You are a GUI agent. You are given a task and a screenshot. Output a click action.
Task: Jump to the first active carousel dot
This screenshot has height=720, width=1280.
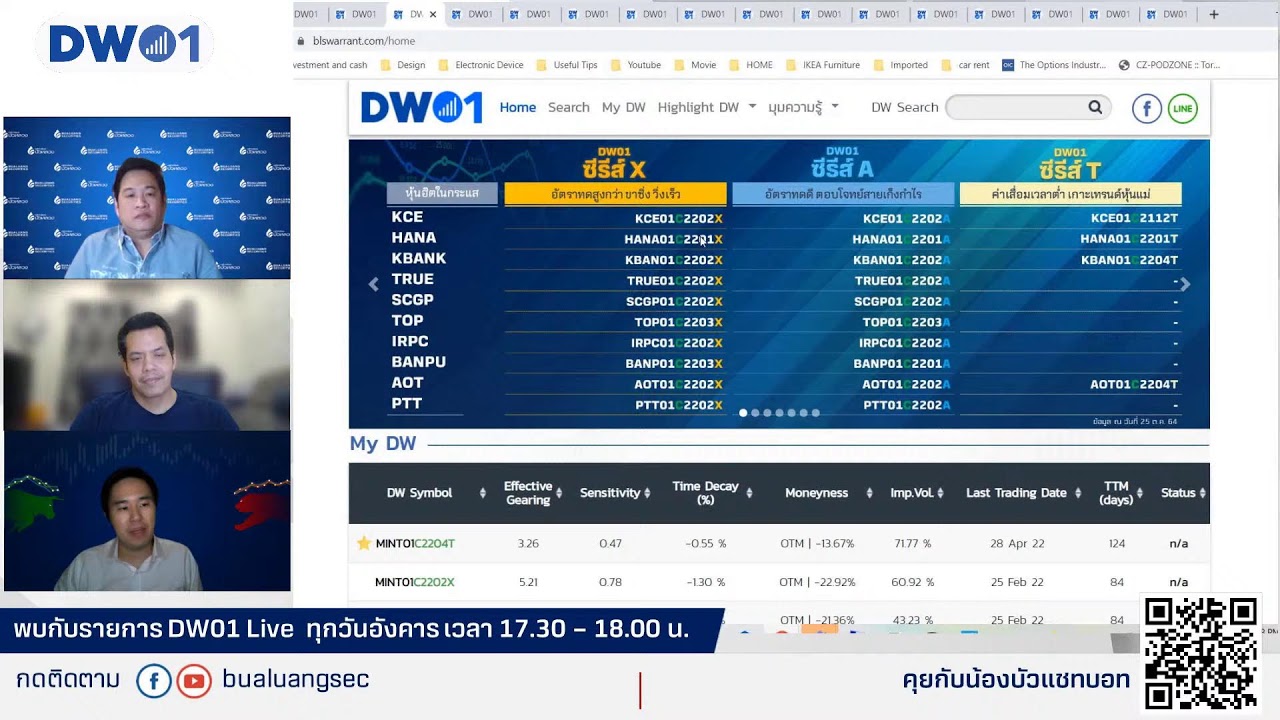pos(743,412)
